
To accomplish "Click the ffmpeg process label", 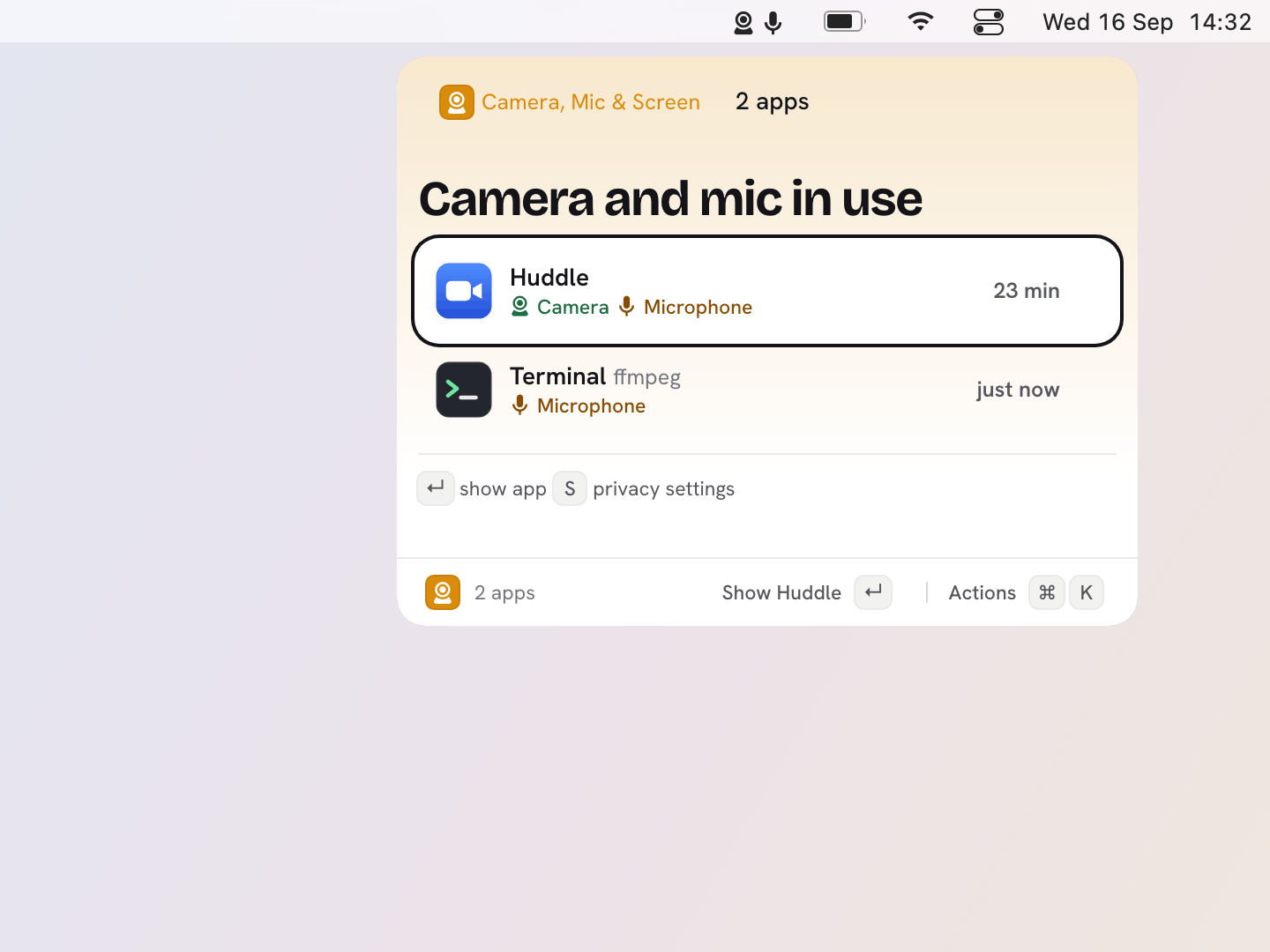I will point(647,377).
